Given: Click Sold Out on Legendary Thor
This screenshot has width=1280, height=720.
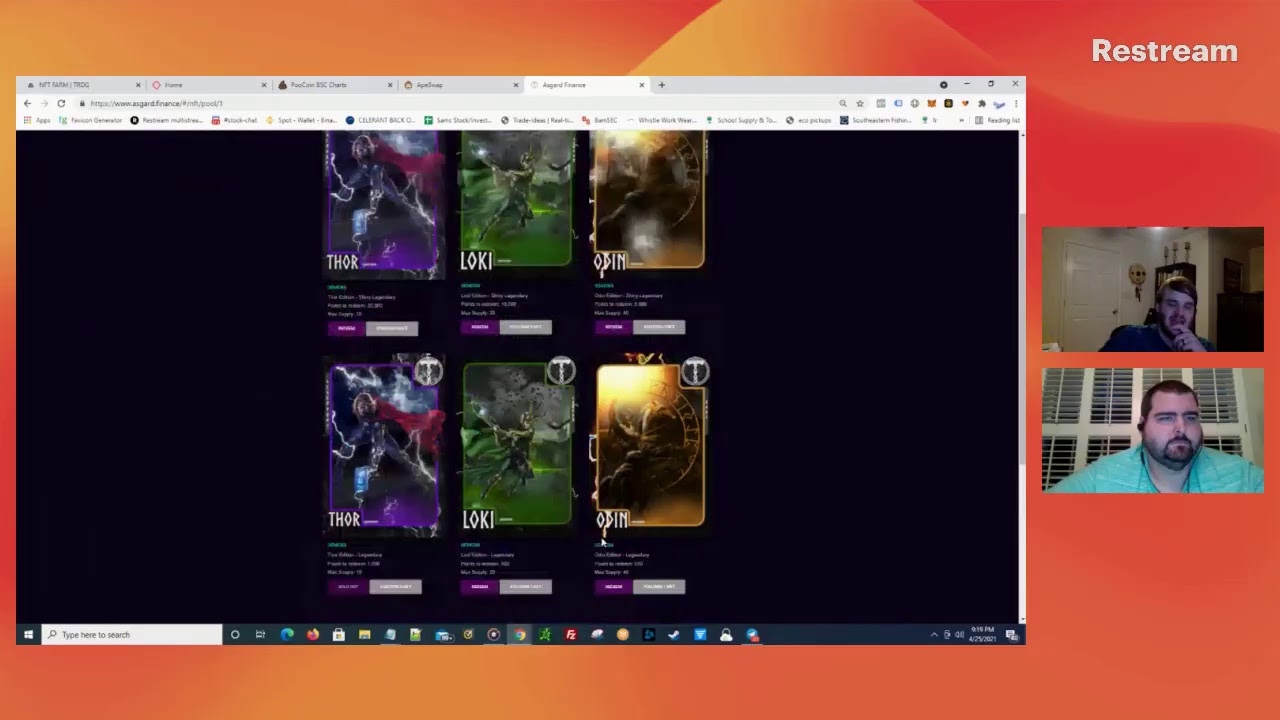Looking at the screenshot, I should [347, 587].
